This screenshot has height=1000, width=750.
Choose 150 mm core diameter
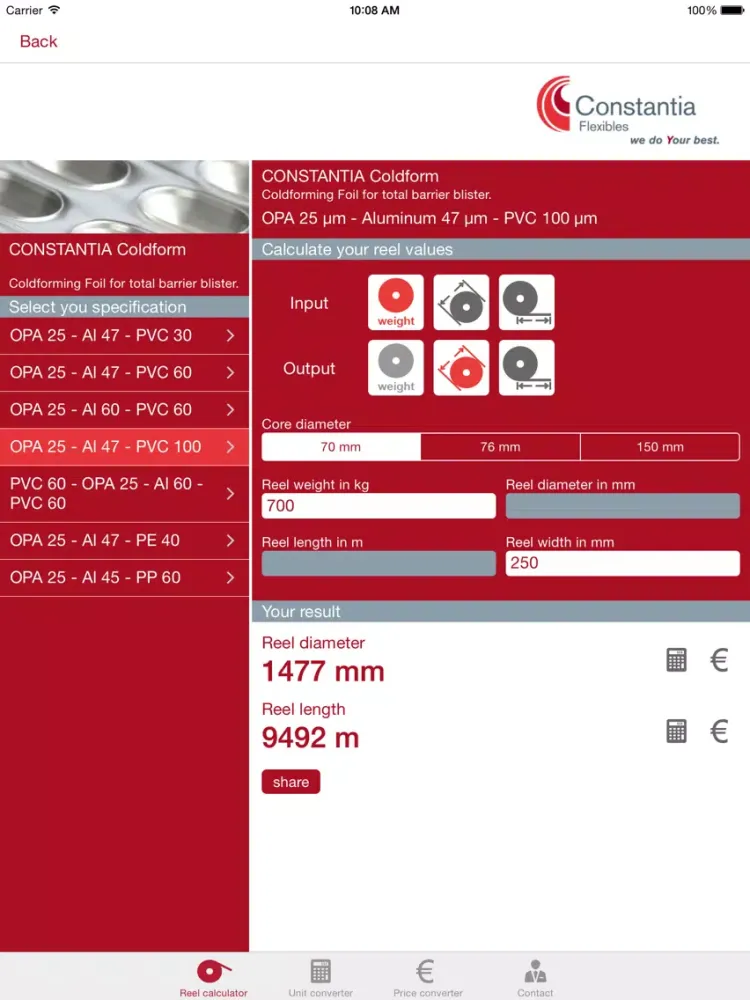tap(660, 447)
